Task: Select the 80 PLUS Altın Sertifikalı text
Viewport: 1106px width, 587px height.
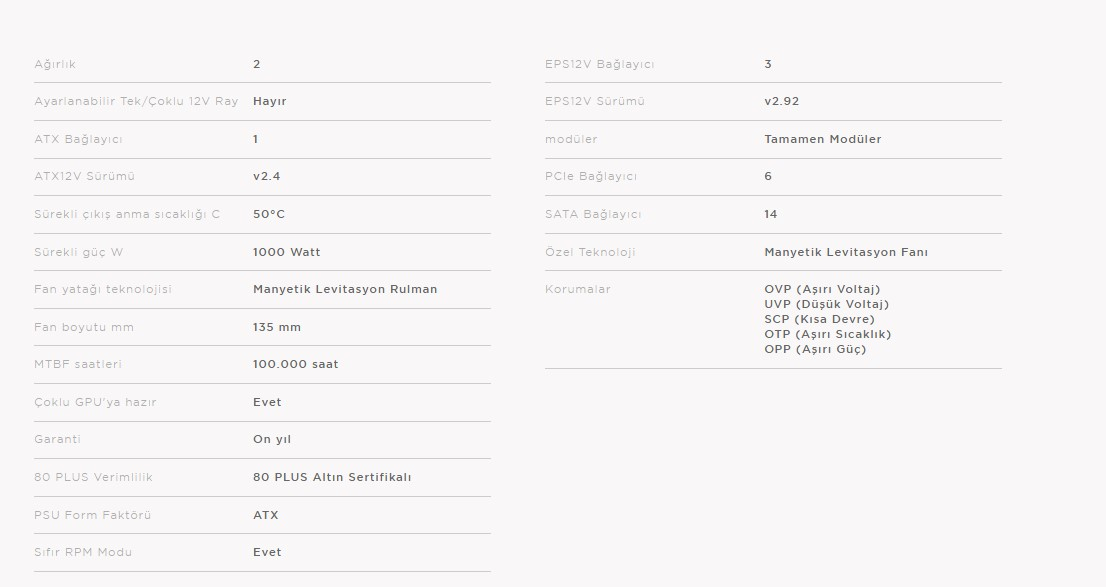Action: [x=332, y=477]
